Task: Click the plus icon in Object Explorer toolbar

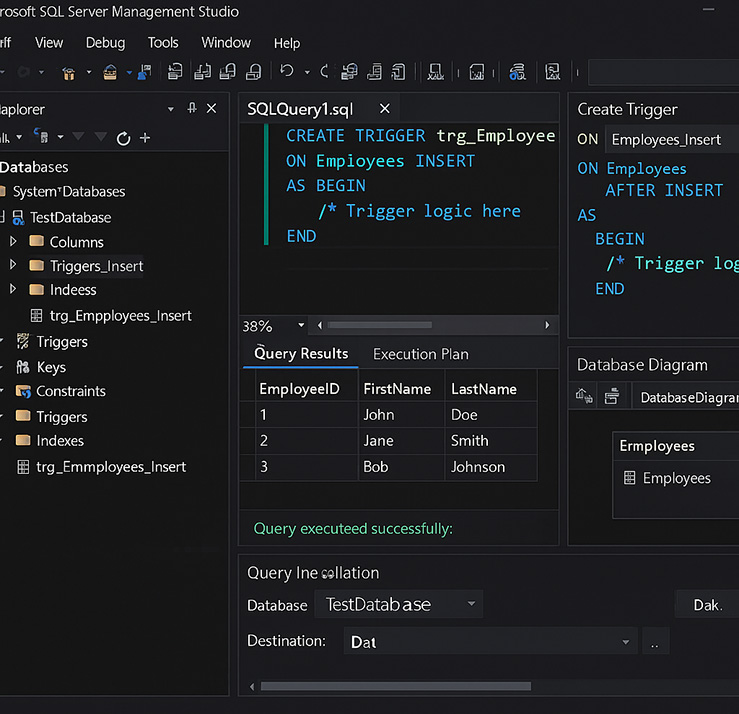Action: [x=145, y=138]
